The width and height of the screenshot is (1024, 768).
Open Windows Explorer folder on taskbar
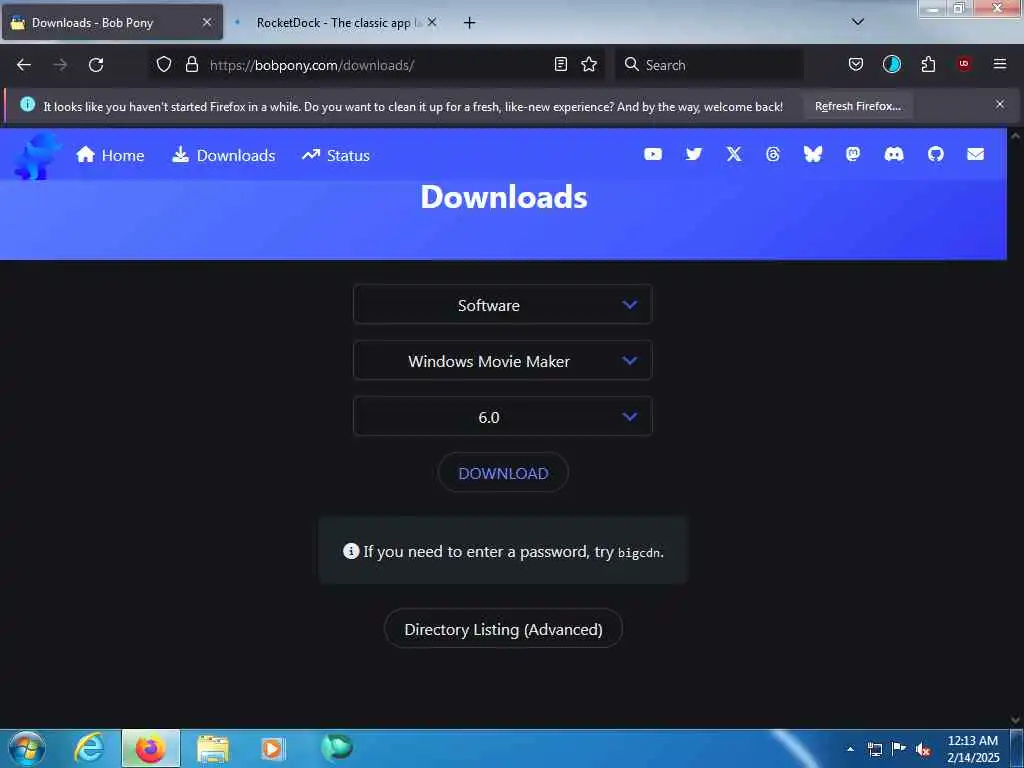point(213,749)
